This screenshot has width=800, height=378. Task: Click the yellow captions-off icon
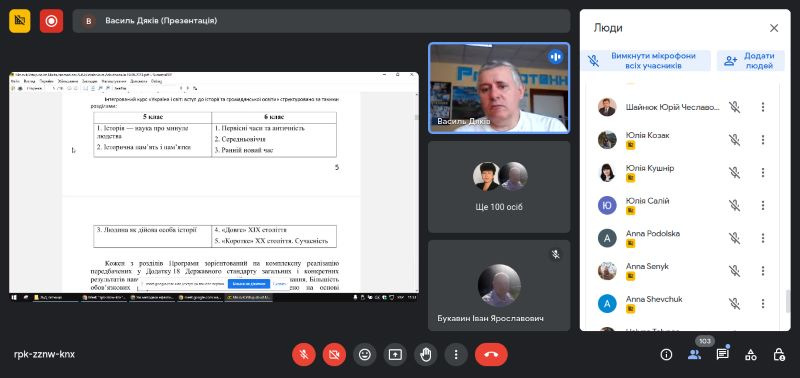pyautogui.click(x=20, y=21)
